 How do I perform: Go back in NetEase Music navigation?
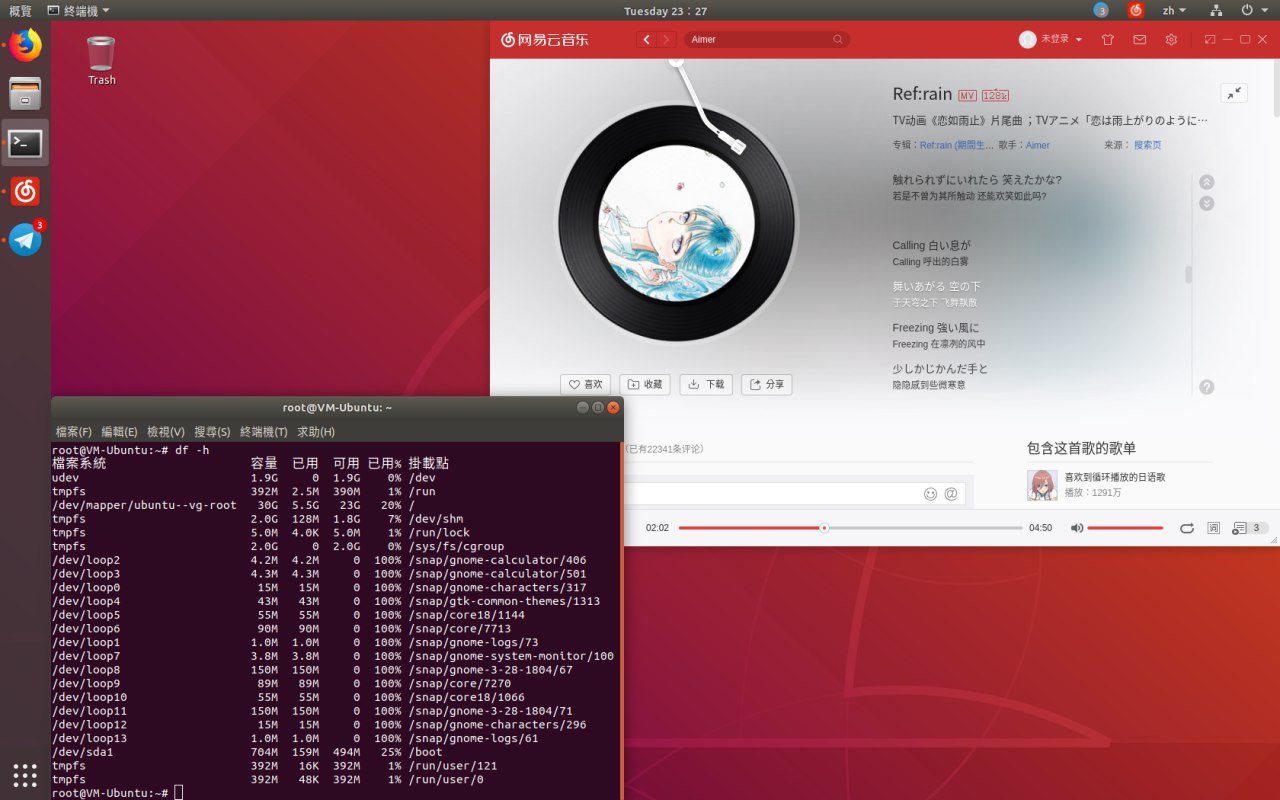[x=646, y=40]
